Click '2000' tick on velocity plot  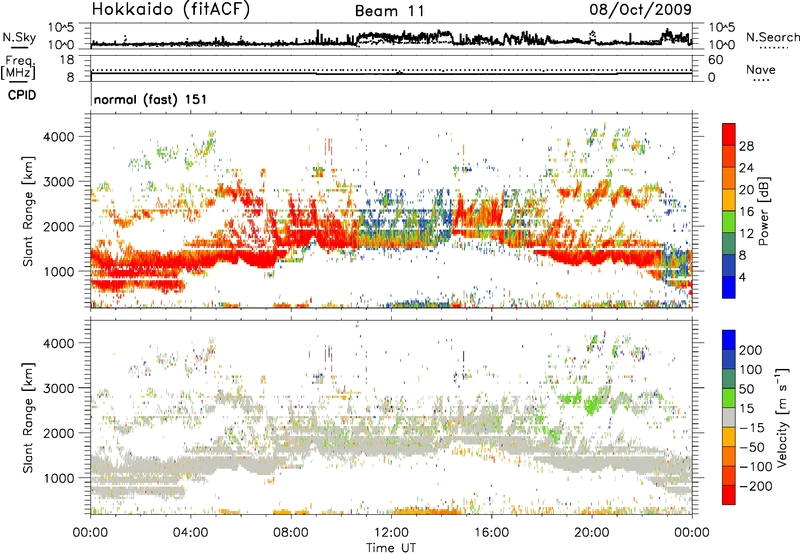(59, 433)
